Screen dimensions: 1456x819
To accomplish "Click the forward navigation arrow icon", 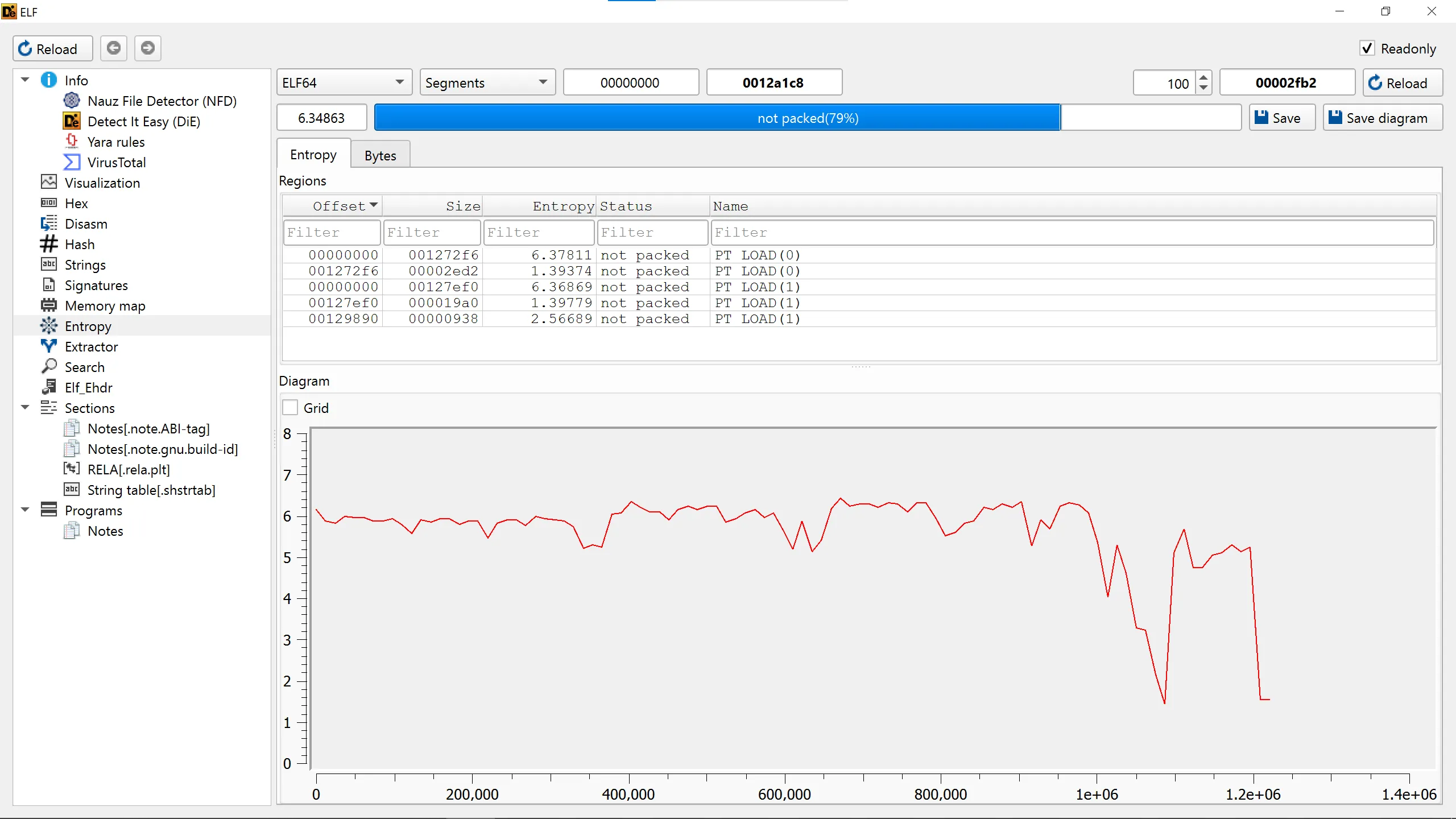I will pos(148,48).
